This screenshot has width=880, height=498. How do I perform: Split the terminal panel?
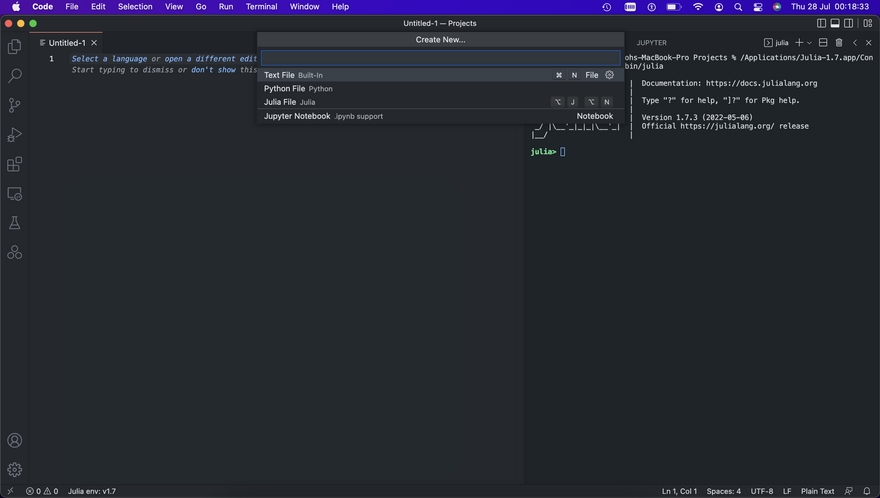pyautogui.click(x=823, y=43)
